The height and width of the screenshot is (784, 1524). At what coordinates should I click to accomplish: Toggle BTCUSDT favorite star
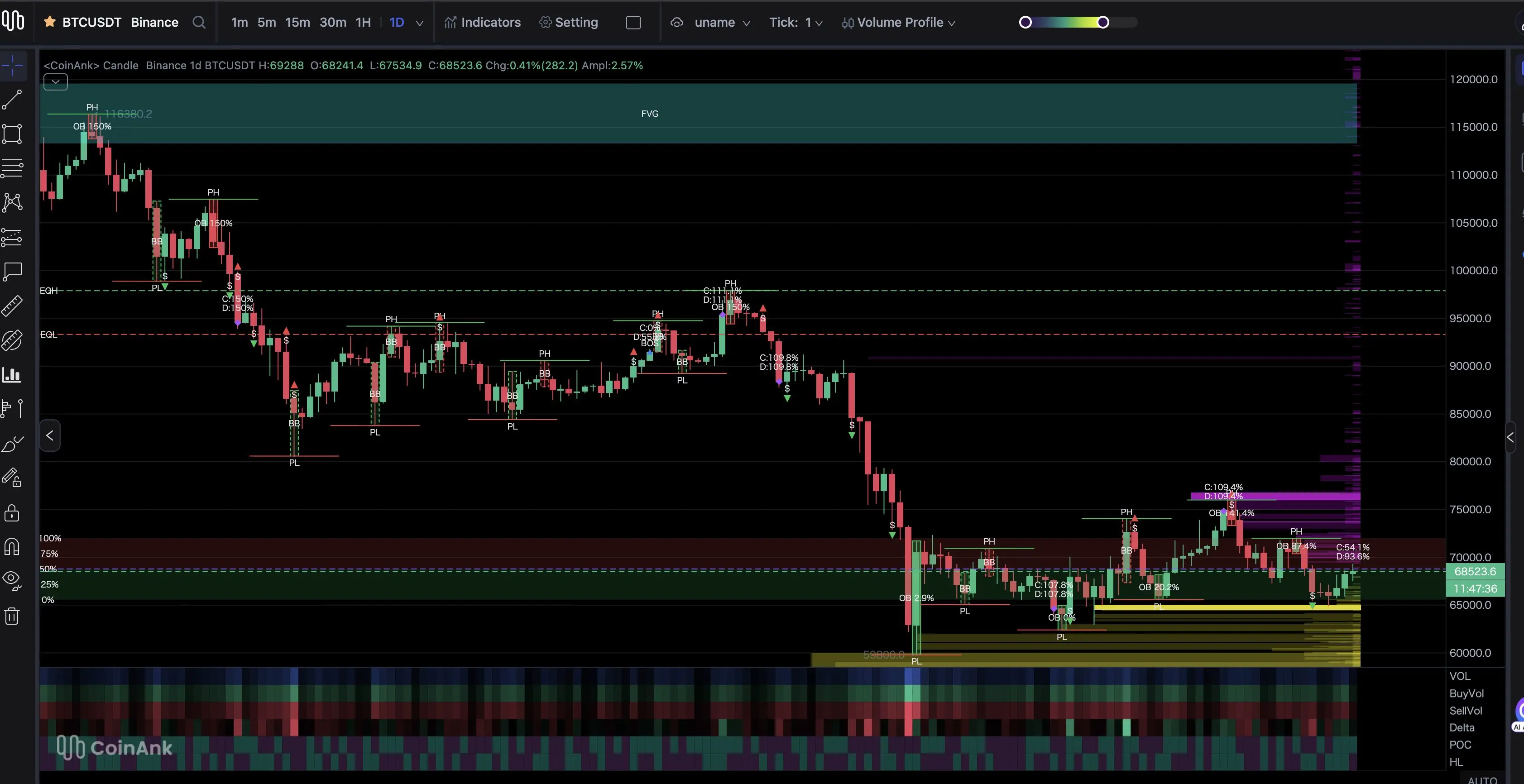[50, 22]
